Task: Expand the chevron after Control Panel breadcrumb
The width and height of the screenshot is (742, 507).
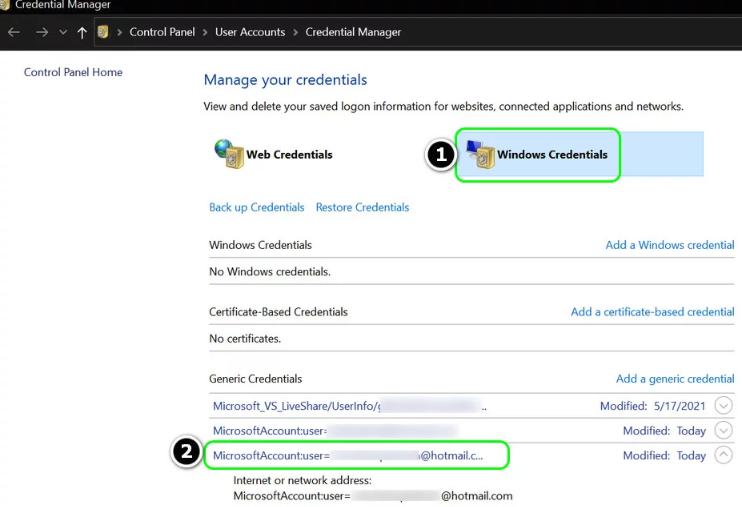Action: point(205,32)
